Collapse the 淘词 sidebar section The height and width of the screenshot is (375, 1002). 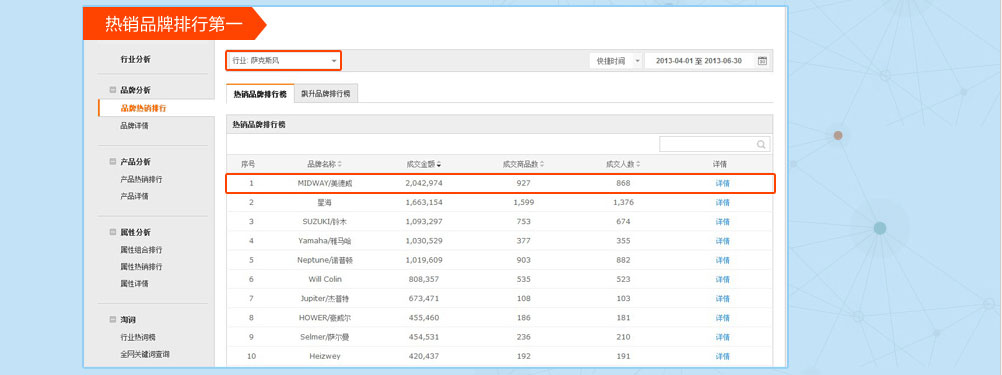click(112, 319)
